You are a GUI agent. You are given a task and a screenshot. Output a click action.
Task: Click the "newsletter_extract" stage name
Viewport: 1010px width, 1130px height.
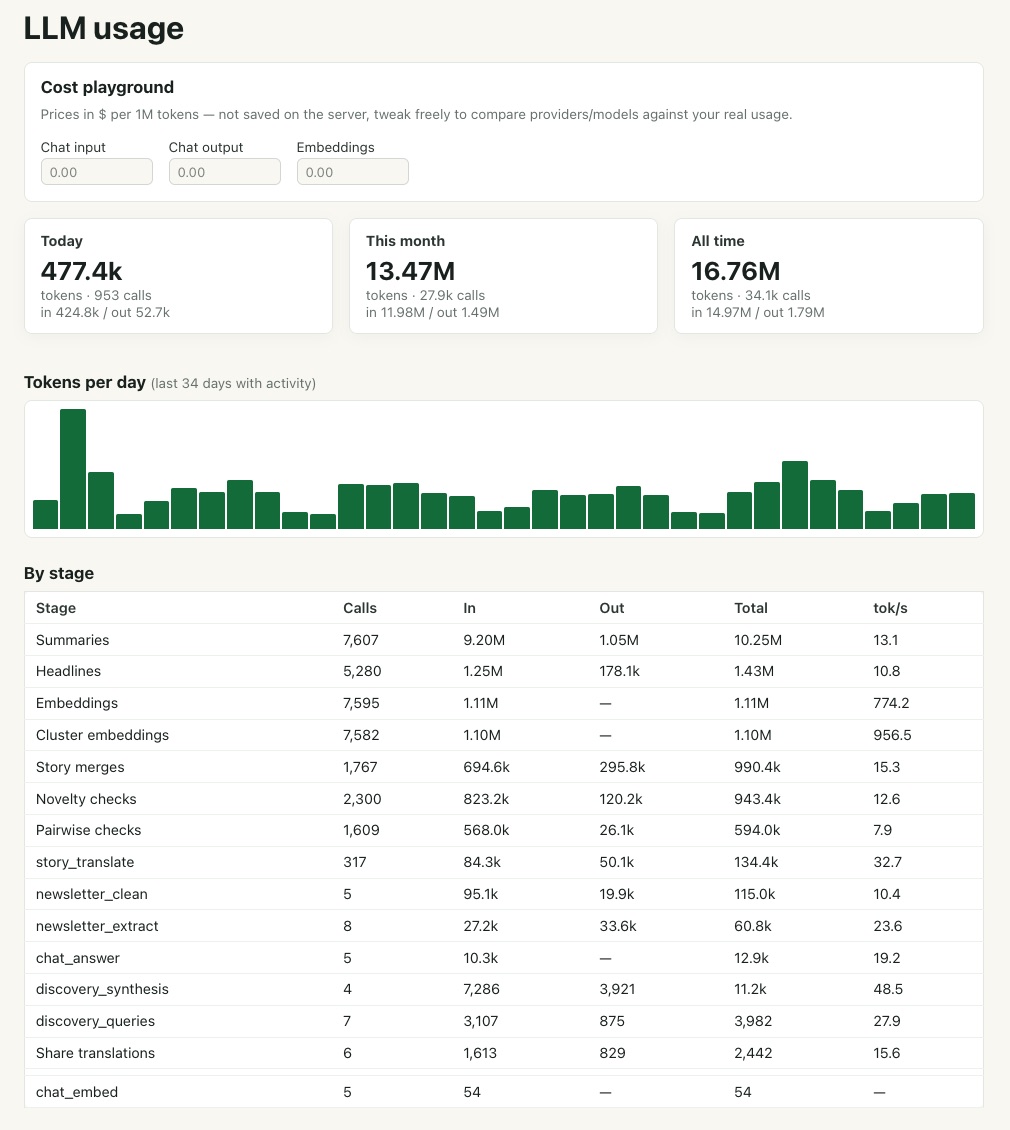tap(97, 926)
